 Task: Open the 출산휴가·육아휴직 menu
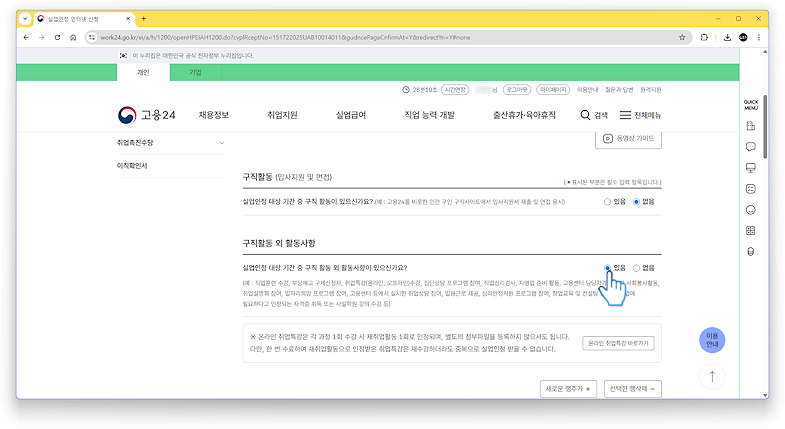point(524,115)
